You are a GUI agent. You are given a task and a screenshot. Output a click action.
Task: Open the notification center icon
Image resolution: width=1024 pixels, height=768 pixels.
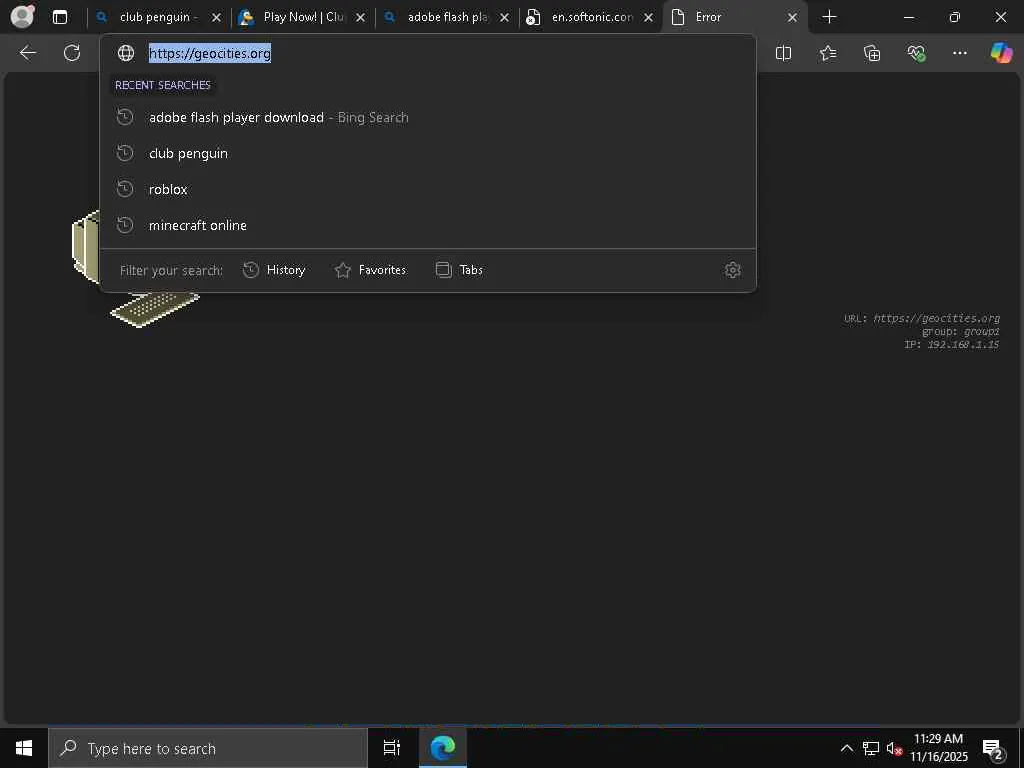point(992,748)
